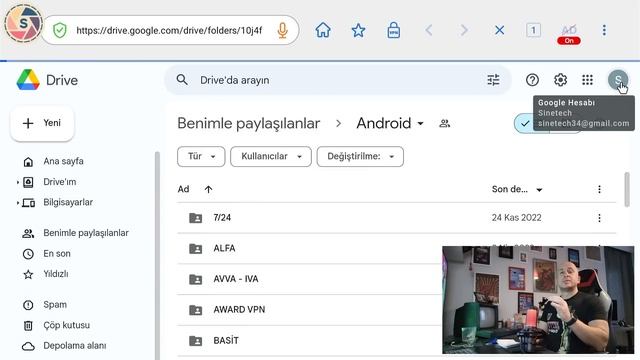Reverse sort with the up arrow
640x360 pixels.
pos(208,189)
